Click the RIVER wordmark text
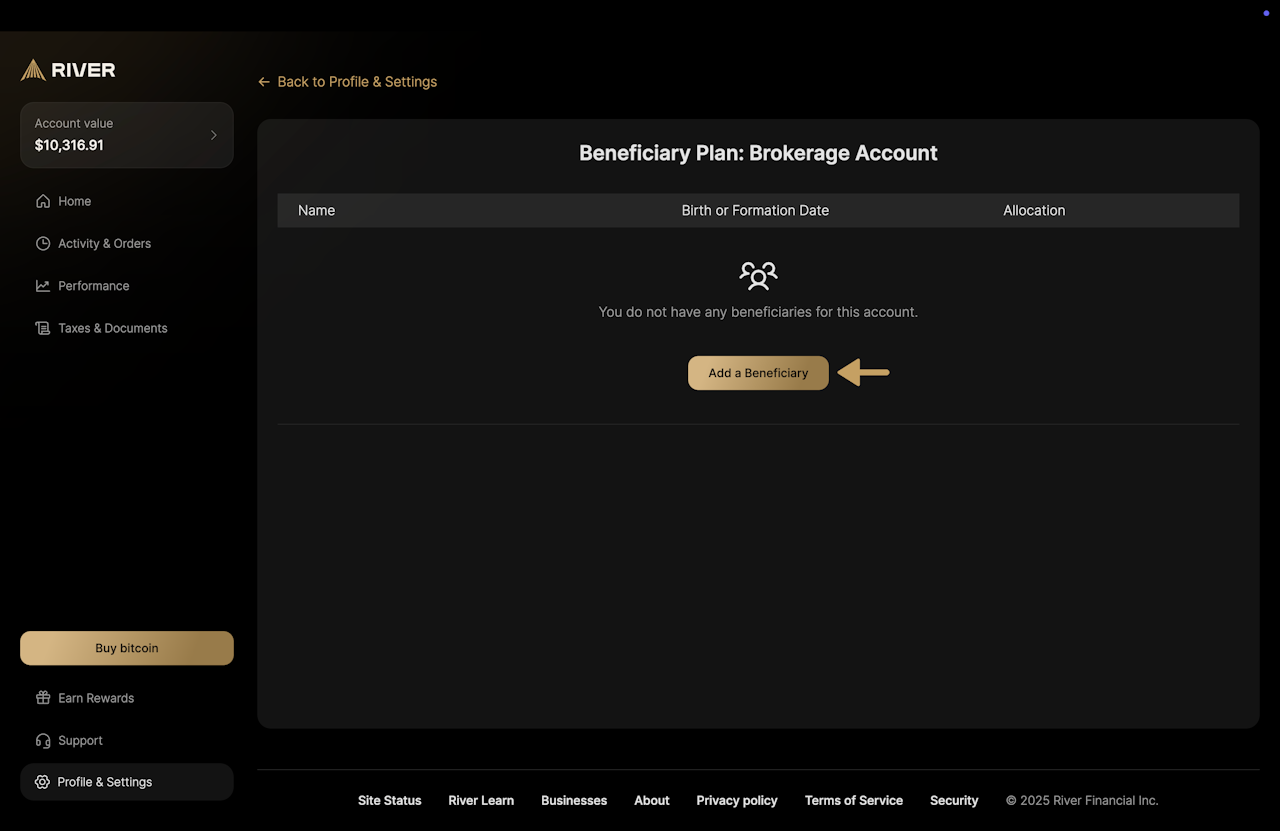Screen dimensions: 1280x831 point(83,70)
